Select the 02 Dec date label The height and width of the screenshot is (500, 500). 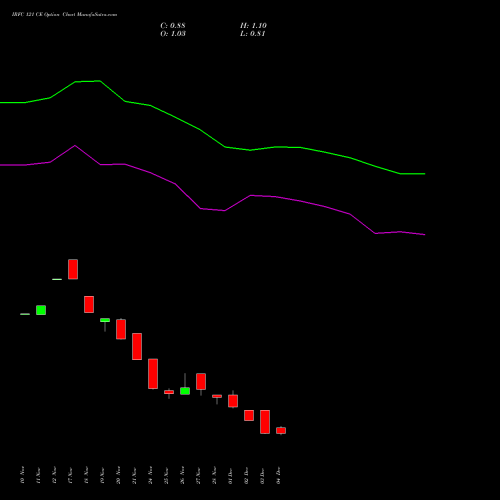pyautogui.click(x=246, y=475)
